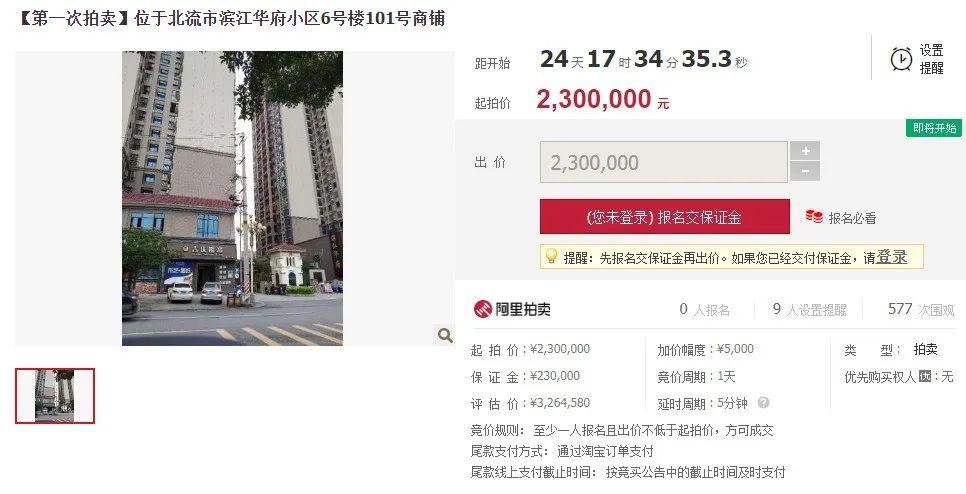Open the 报名必看 link
Image resolution: width=966 pixels, height=494 pixels.
(852, 217)
